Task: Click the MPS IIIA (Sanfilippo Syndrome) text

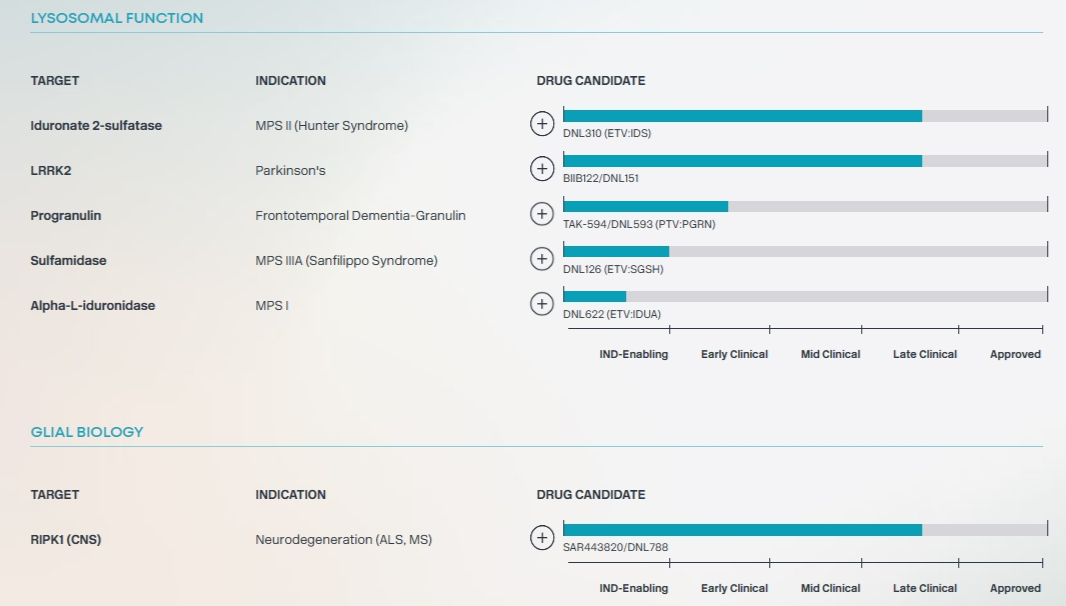Action: tap(346, 261)
